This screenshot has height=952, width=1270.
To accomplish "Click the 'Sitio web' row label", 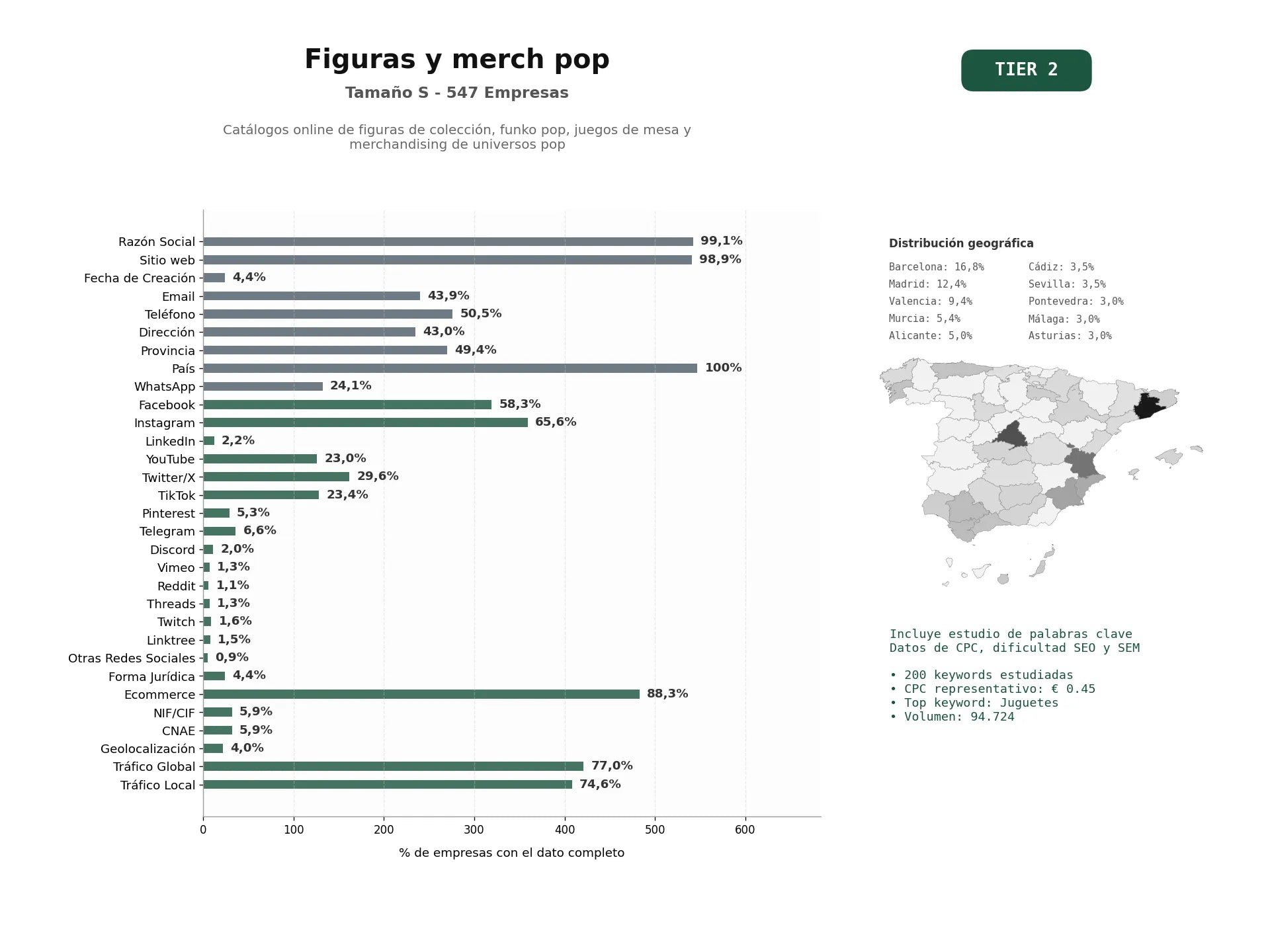I will point(167,260).
